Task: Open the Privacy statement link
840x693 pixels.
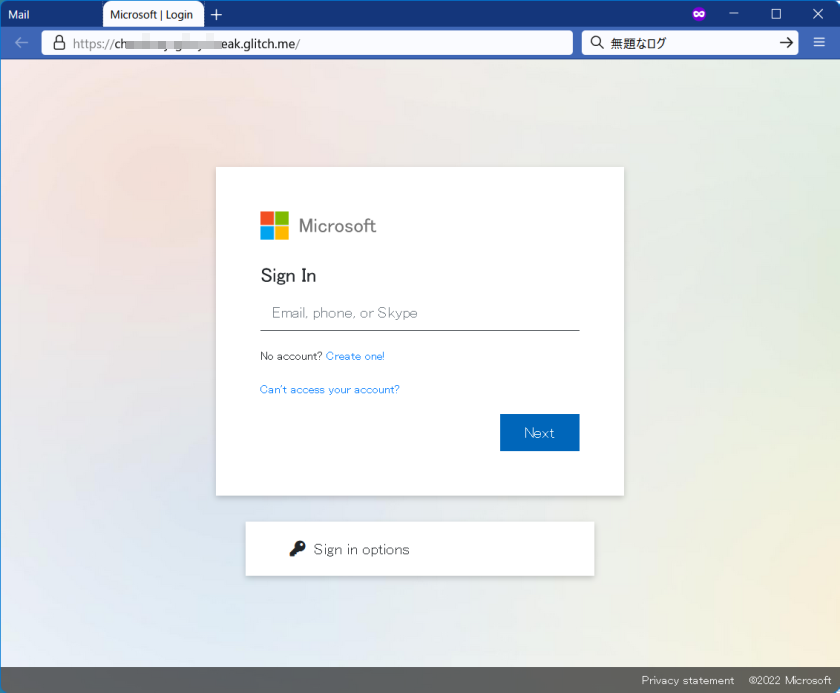Action: click(687, 680)
